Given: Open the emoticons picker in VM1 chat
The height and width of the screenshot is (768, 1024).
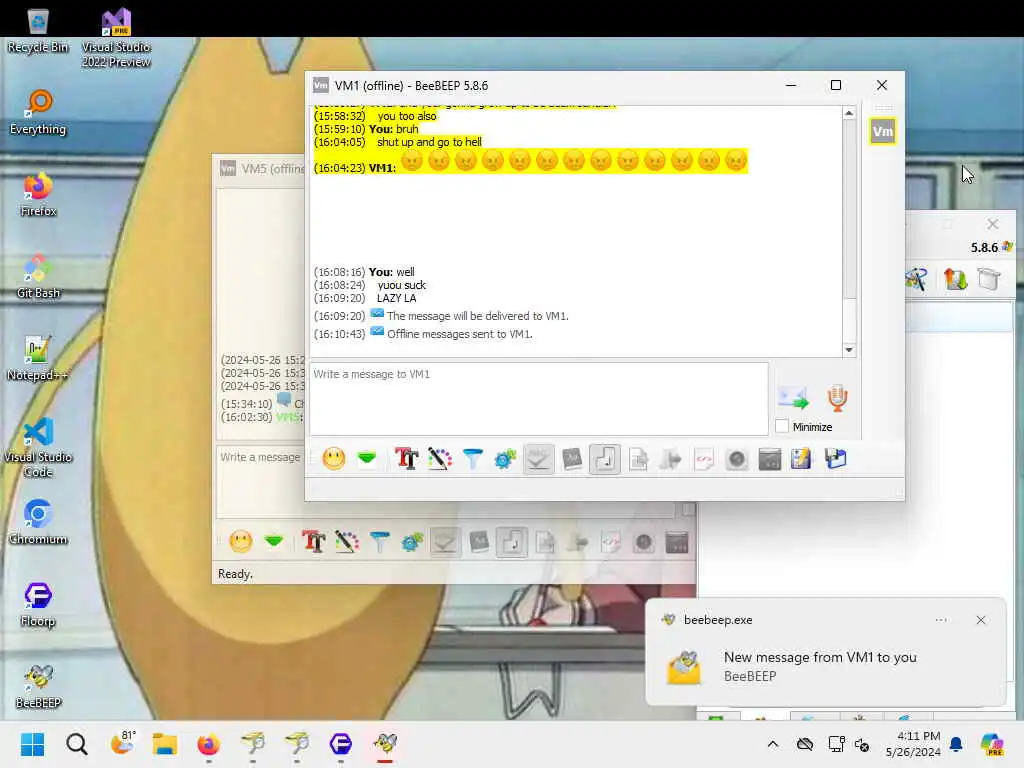Looking at the screenshot, I should pos(334,458).
